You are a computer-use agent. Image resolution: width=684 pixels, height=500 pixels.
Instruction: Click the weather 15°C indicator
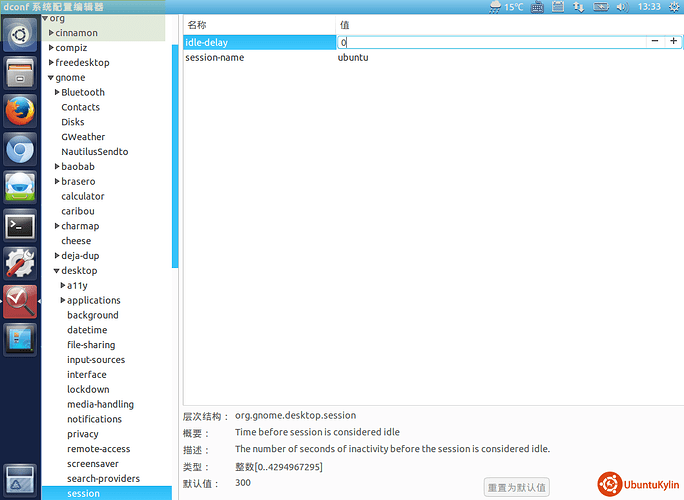click(506, 7)
